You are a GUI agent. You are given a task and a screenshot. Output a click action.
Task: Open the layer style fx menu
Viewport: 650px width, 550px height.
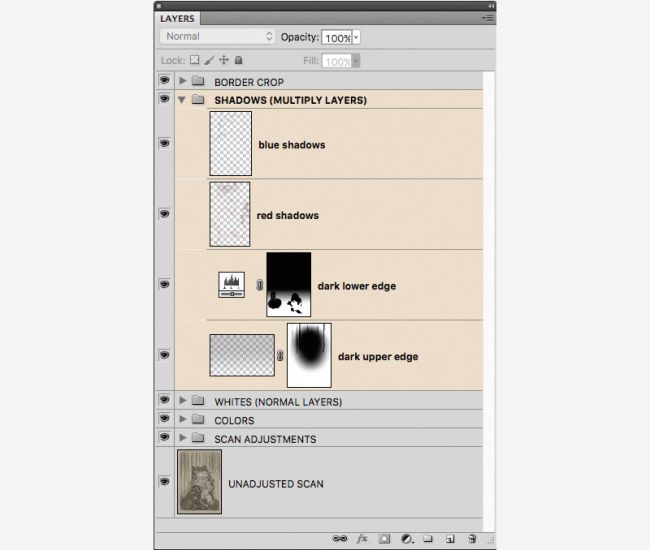[362, 539]
